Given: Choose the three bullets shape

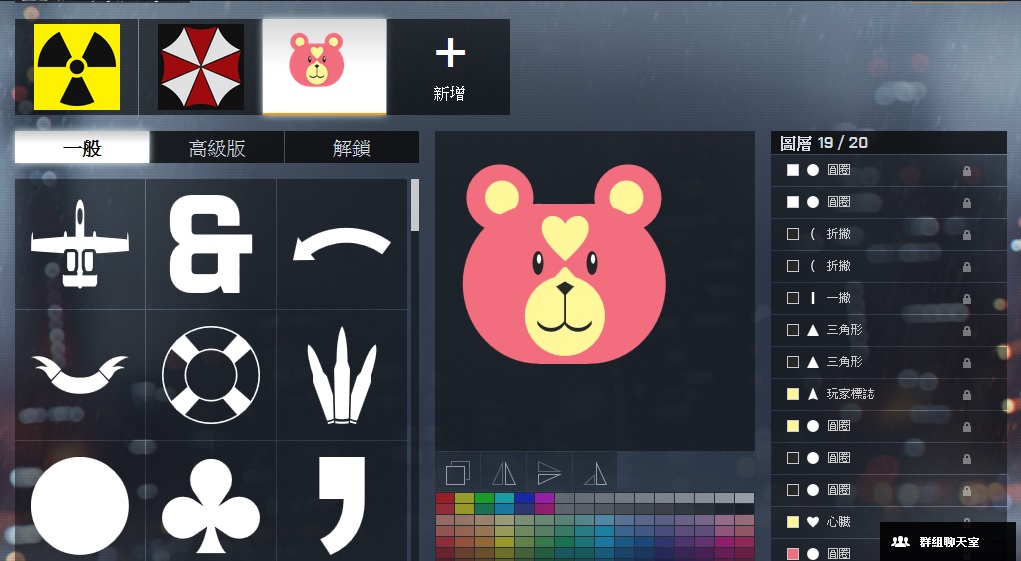Looking at the screenshot, I should (341, 375).
